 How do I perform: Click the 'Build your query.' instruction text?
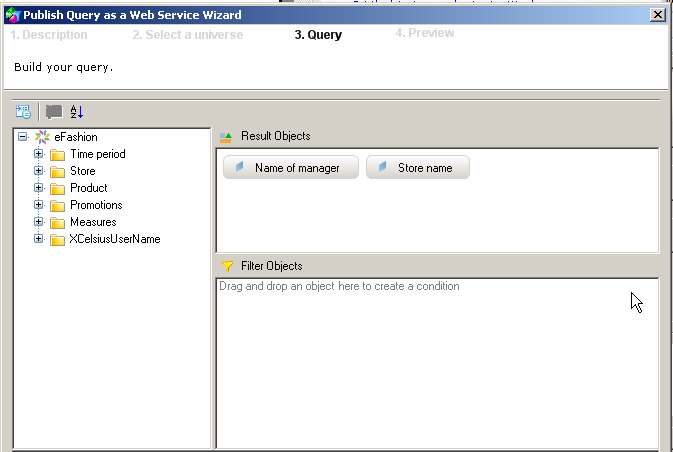[64, 67]
